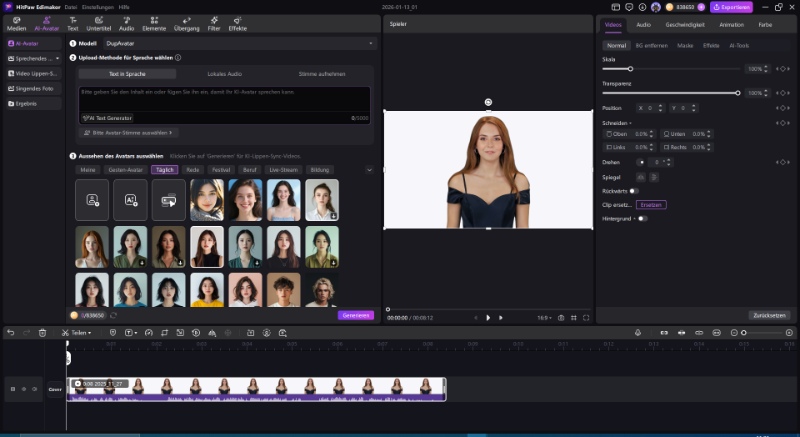This screenshot has height=437, width=800.
Task: Flip horizontally using the Spiegel icon
Action: [x=641, y=177]
